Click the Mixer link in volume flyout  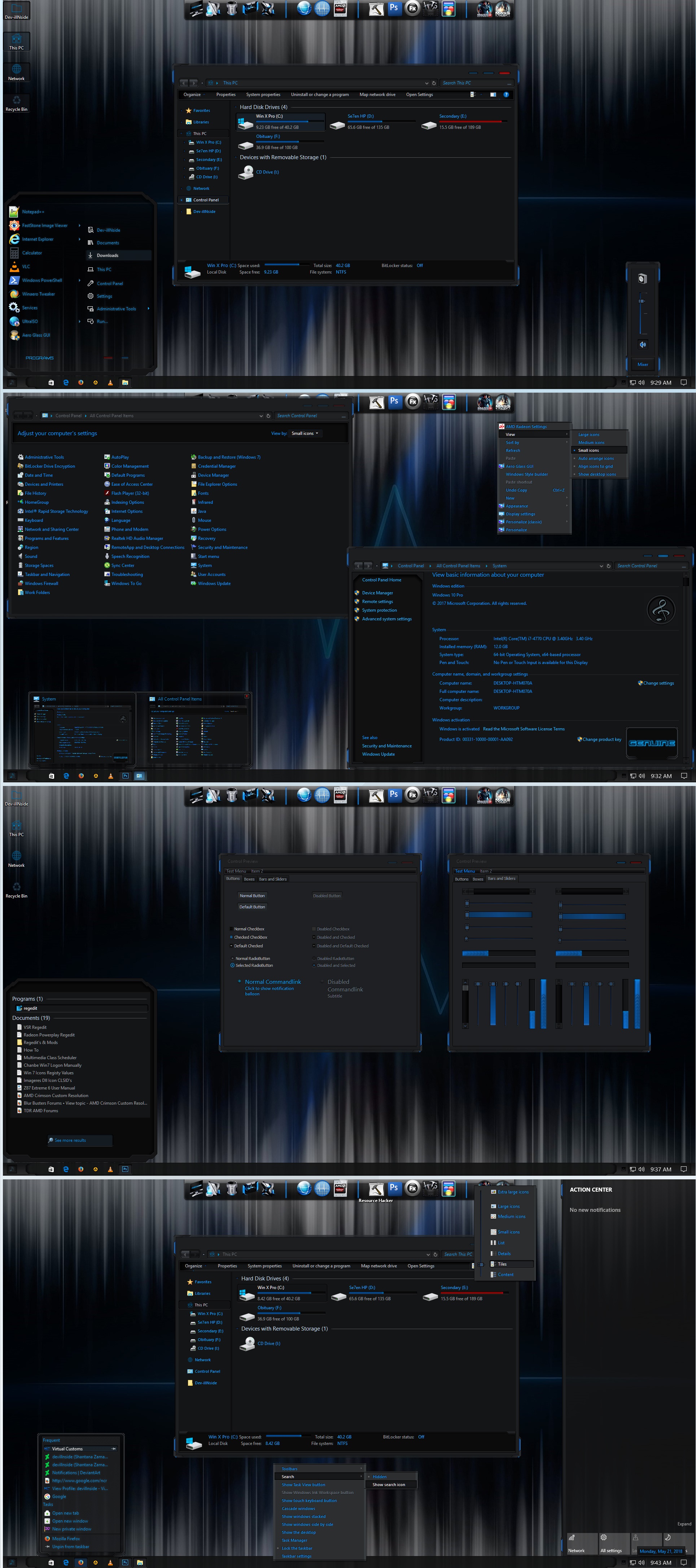pos(643,364)
